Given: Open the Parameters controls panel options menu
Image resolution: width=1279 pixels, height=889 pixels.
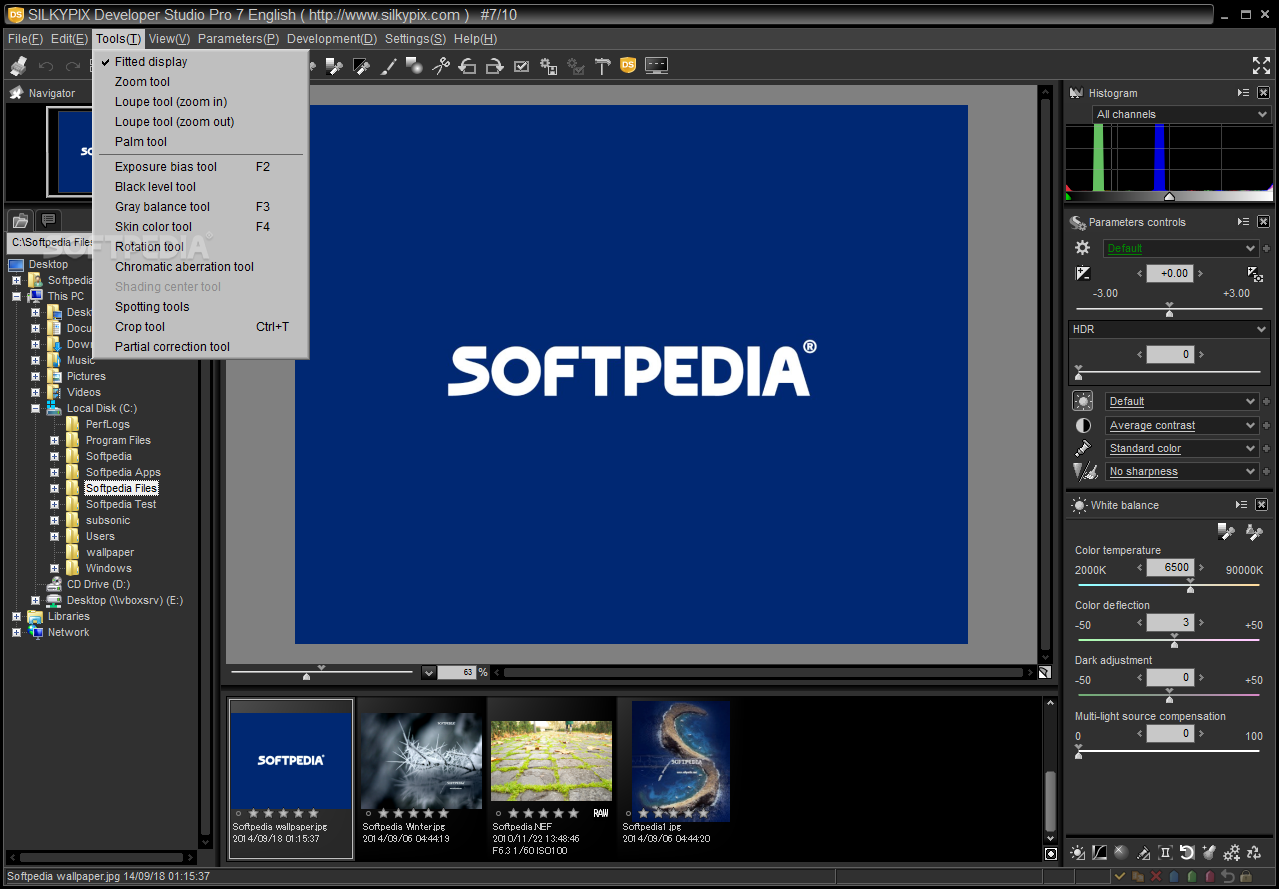Looking at the screenshot, I should point(1243,222).
